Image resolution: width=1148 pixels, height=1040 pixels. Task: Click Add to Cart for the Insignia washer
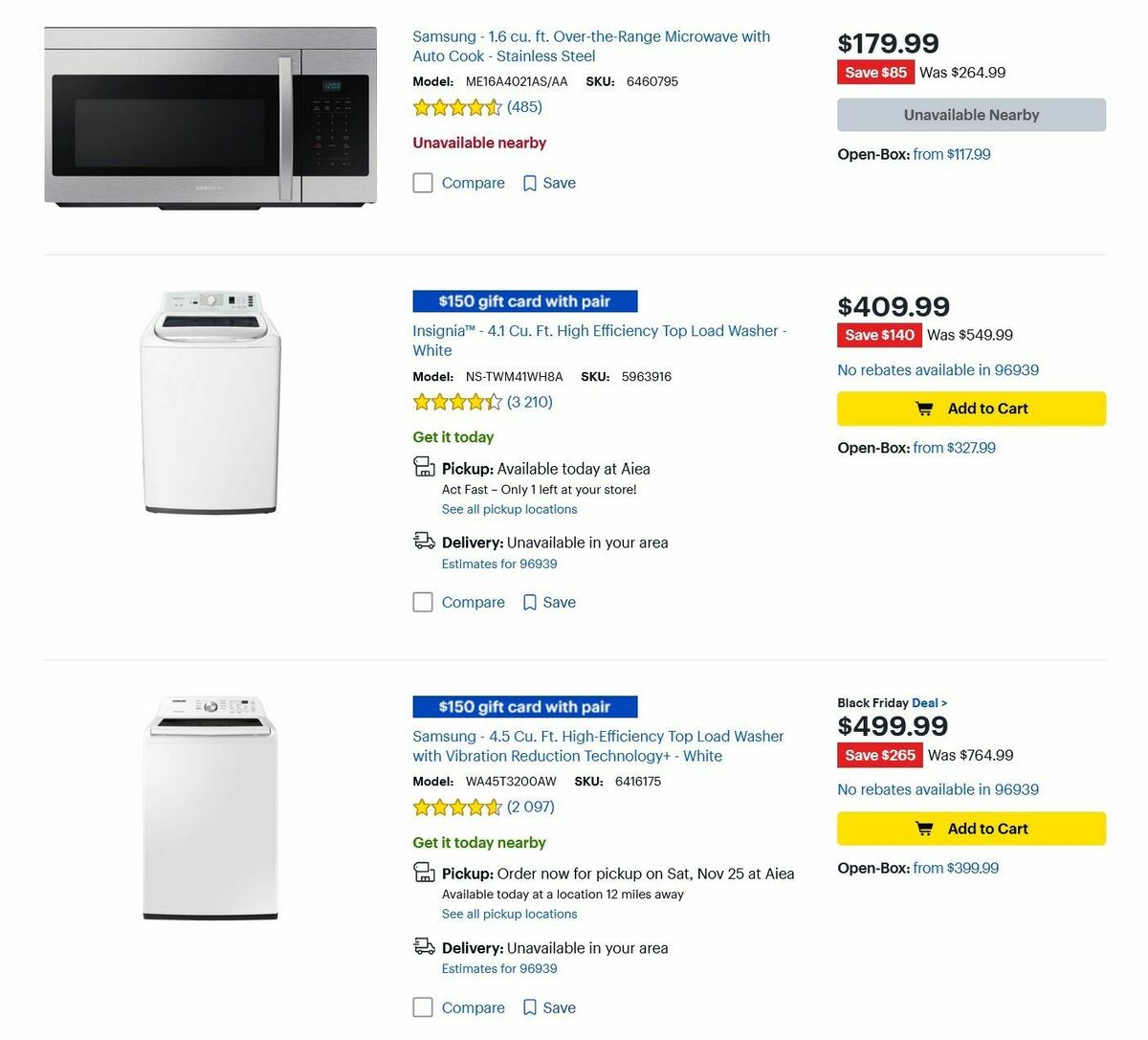tap(971, 408)
